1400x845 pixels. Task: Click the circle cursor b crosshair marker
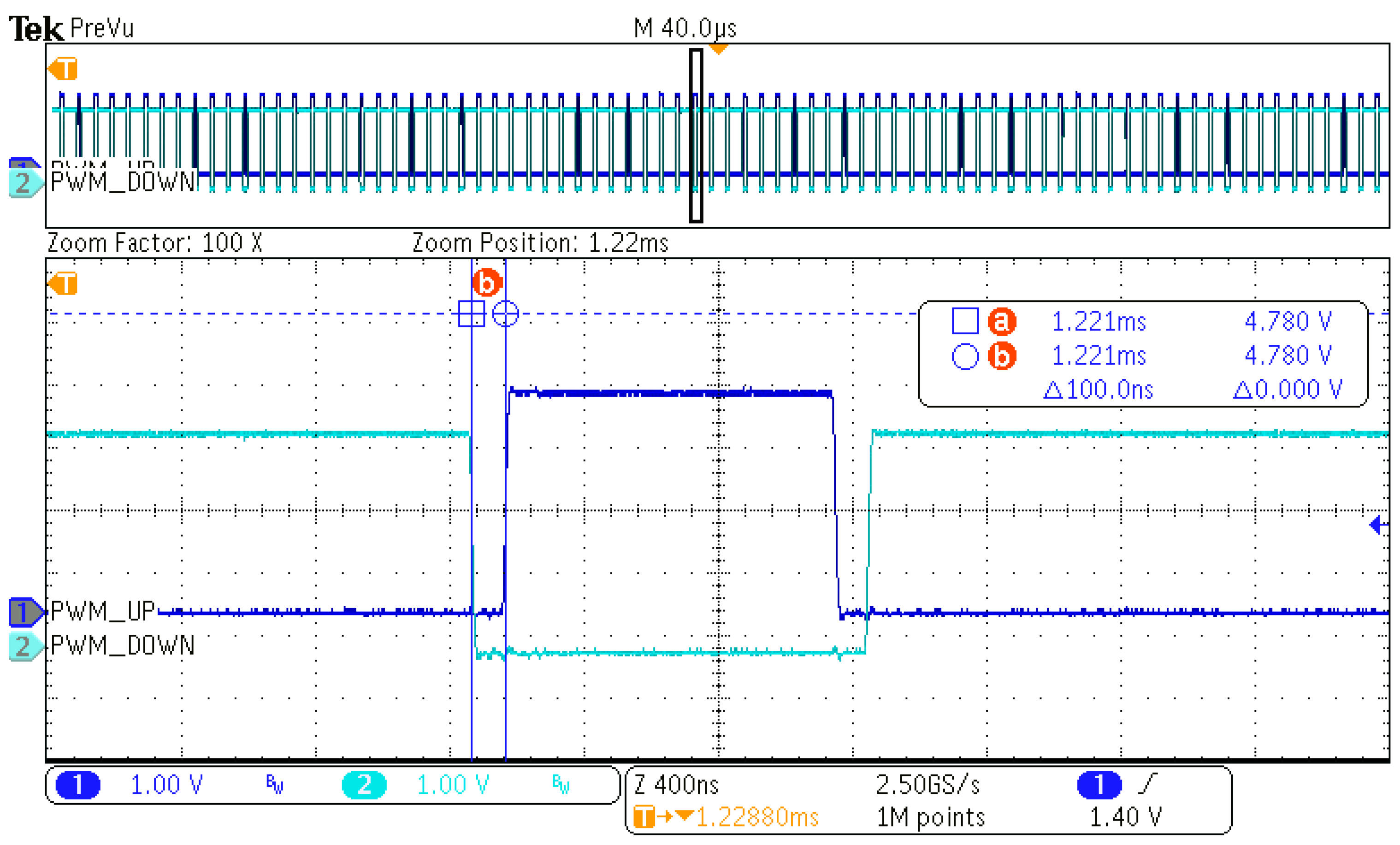pyautogui.click(x=505, y=313)
